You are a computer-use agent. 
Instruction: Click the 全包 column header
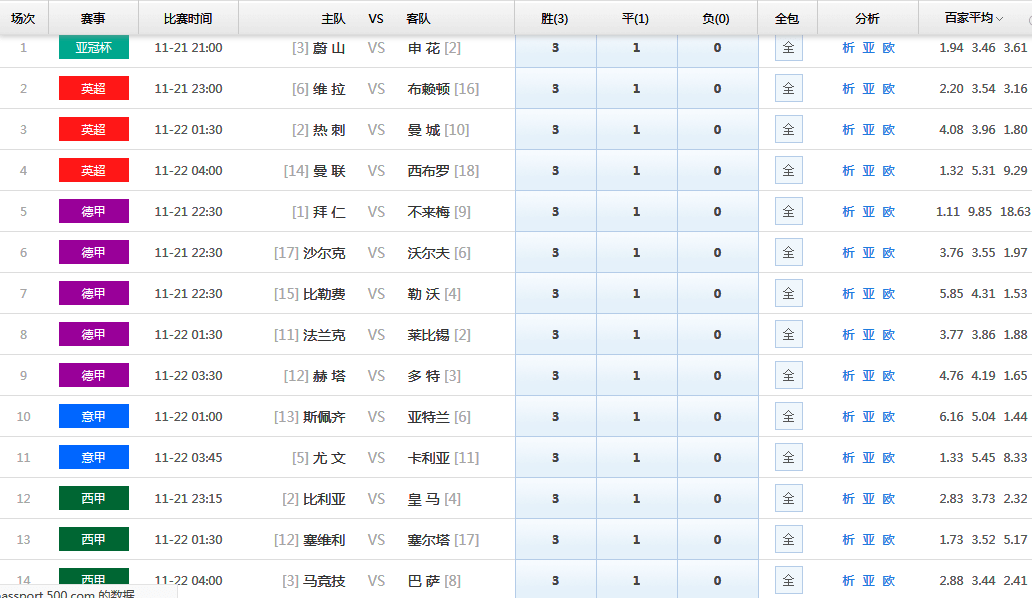coord(788,18)
